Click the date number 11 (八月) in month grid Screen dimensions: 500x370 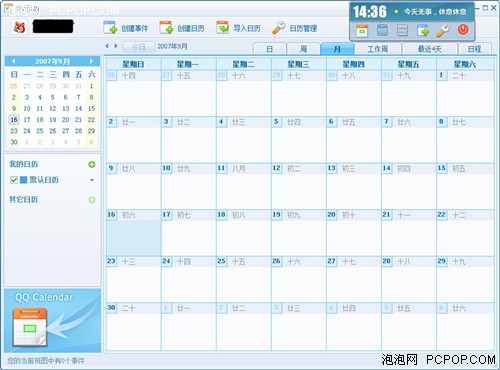coord(221,168)
